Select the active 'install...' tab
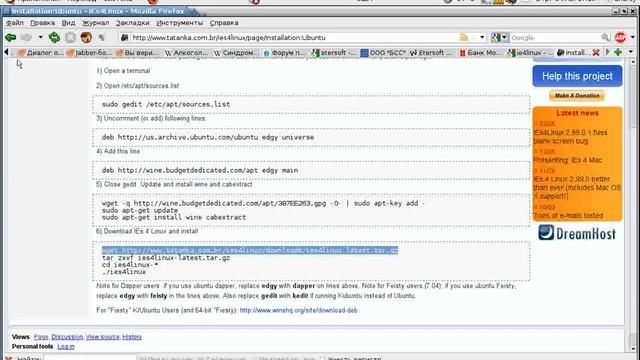 tap(572, 53)
